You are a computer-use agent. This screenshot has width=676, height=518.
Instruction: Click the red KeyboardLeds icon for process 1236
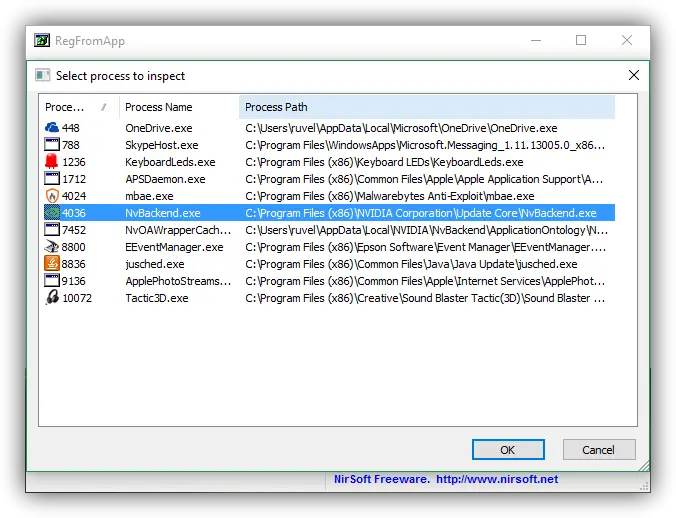coord(52,161)
